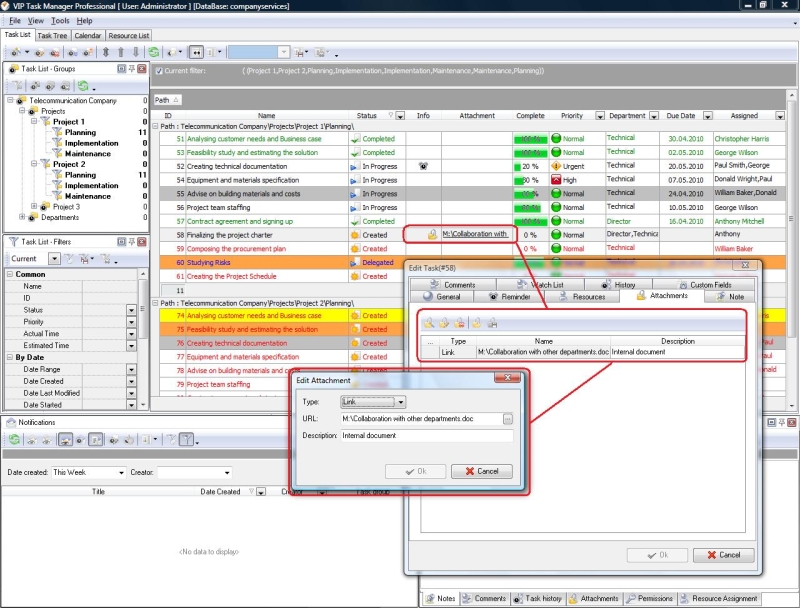800x608 pixels.
Task: Click the reminder clock icon on task 52
Action: [x=423, y=165]
